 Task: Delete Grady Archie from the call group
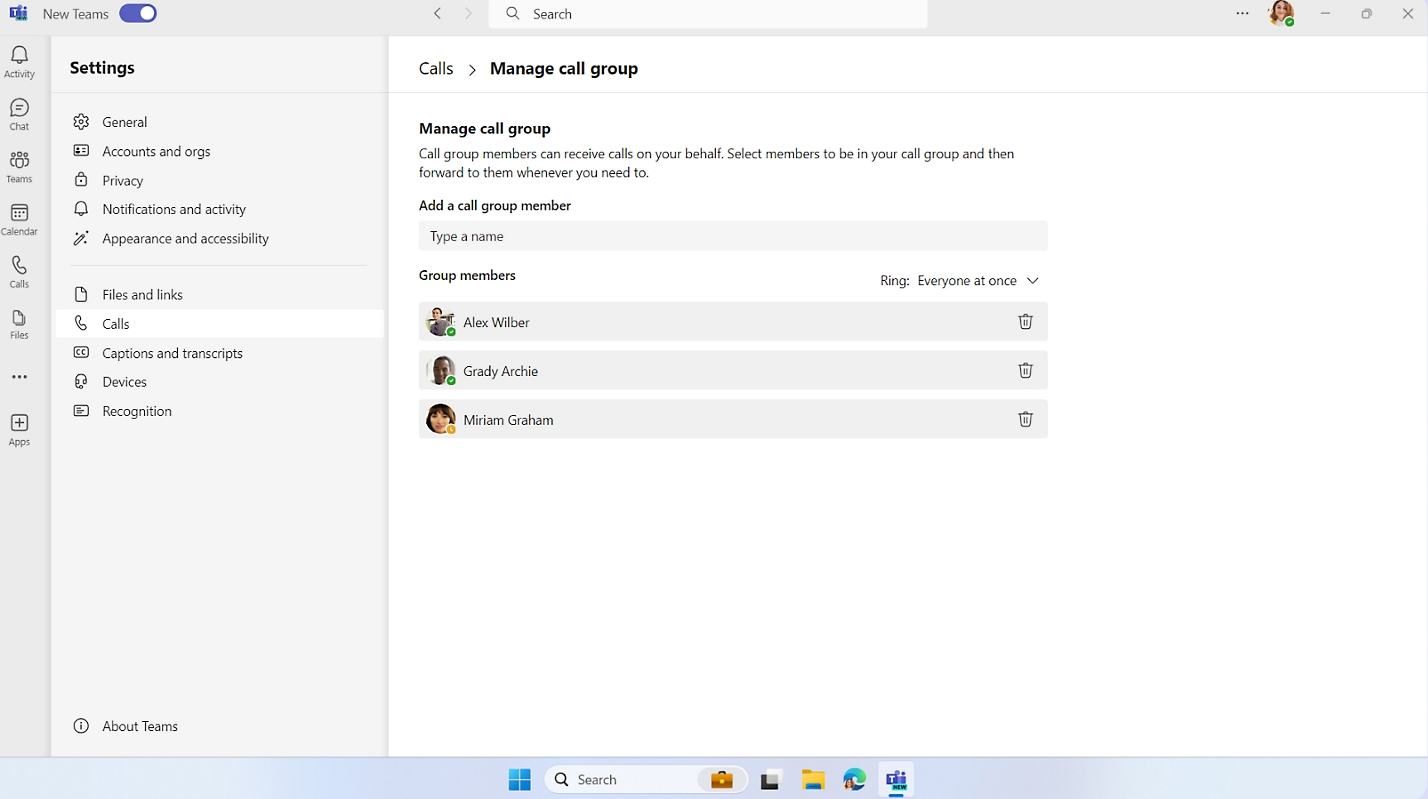tap(1025, 371)
